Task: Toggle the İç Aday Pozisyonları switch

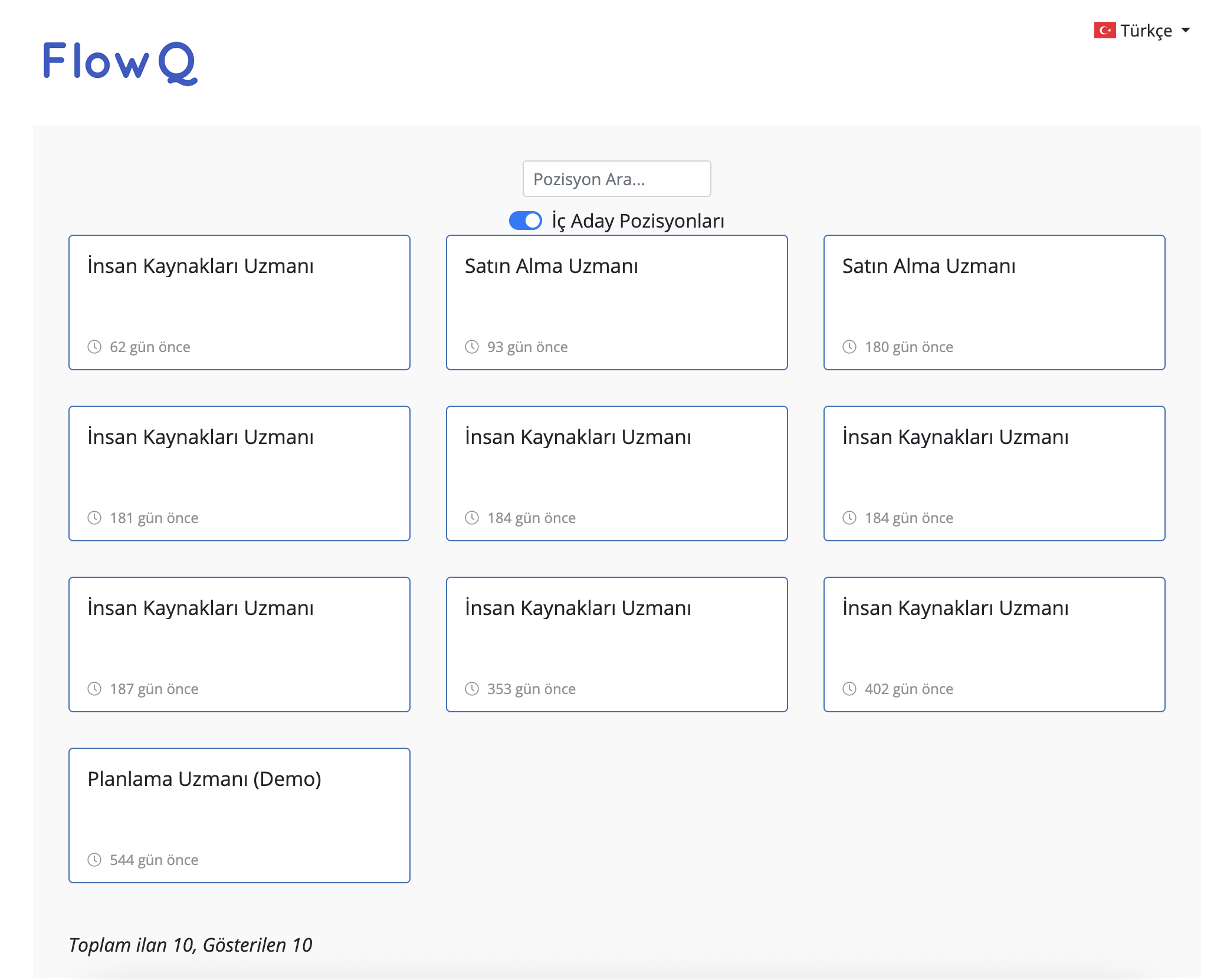Action: [x=525, y=221]
